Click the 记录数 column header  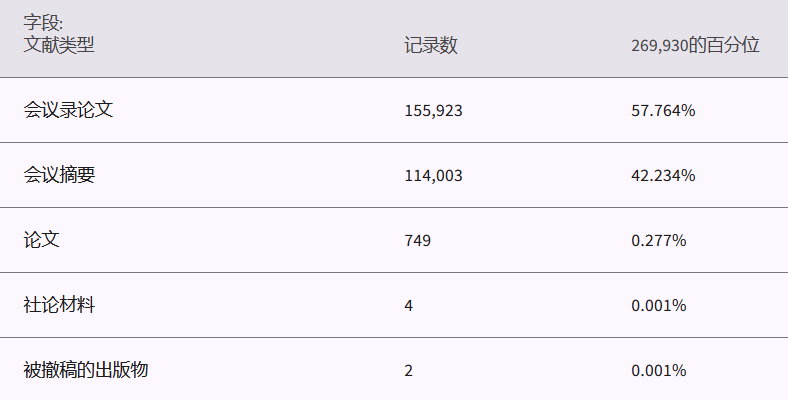(431, 45)
